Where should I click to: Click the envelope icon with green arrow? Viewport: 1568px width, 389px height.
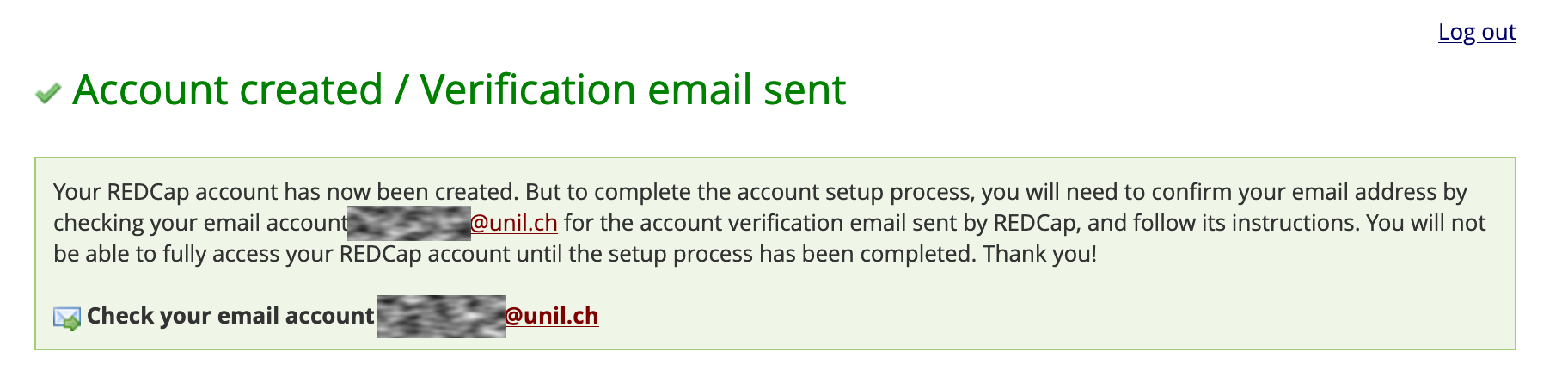67,318
